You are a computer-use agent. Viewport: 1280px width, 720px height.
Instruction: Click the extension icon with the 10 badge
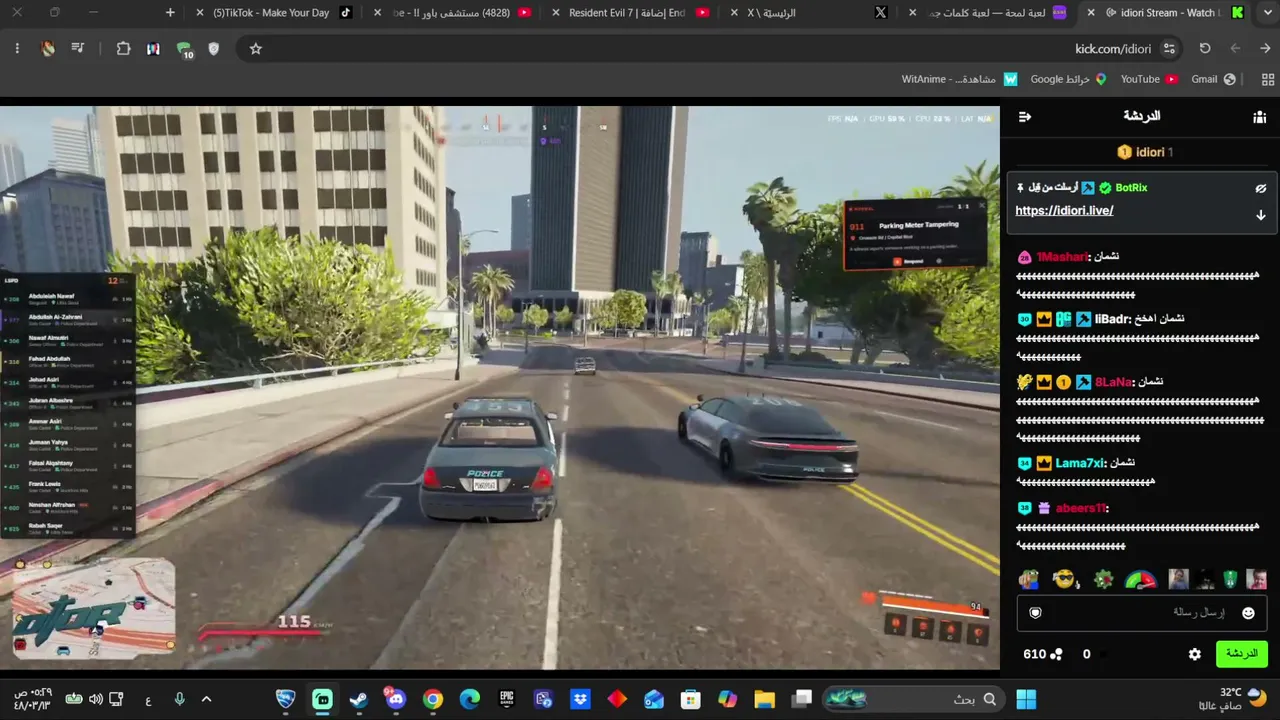click(x=184, y=50)
